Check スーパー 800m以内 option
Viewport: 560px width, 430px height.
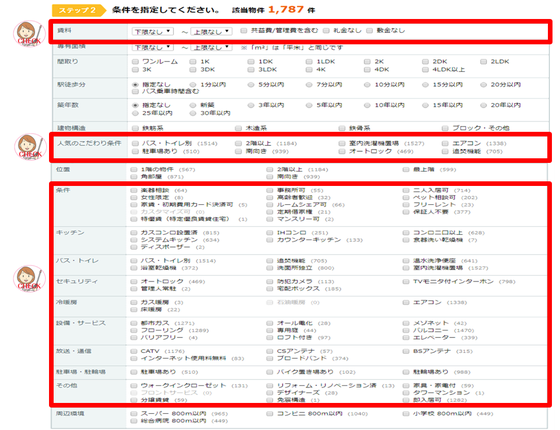click(x=134, y=414)
